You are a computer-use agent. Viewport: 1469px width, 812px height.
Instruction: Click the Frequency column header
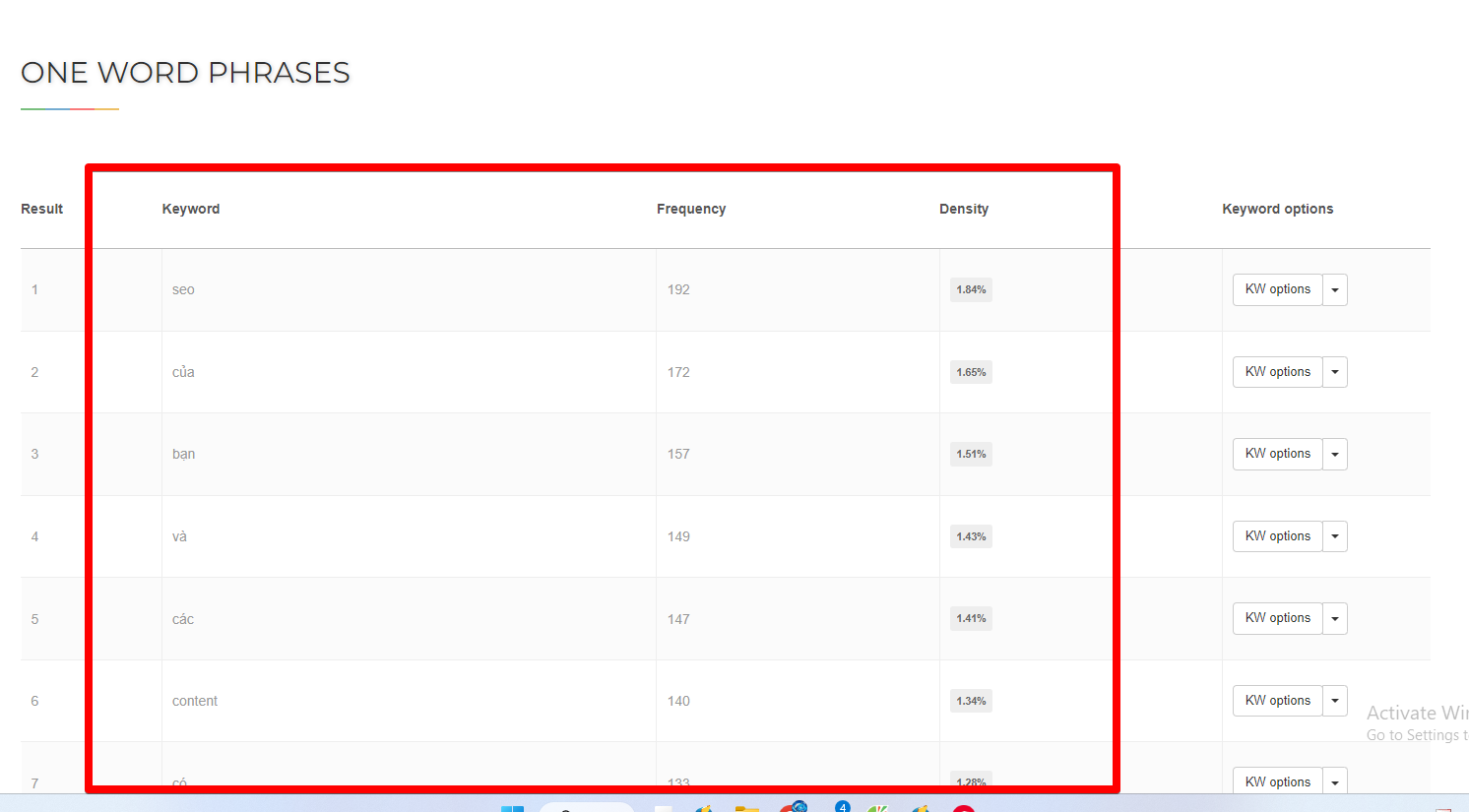pyautogui.click(x=691, y=209)
